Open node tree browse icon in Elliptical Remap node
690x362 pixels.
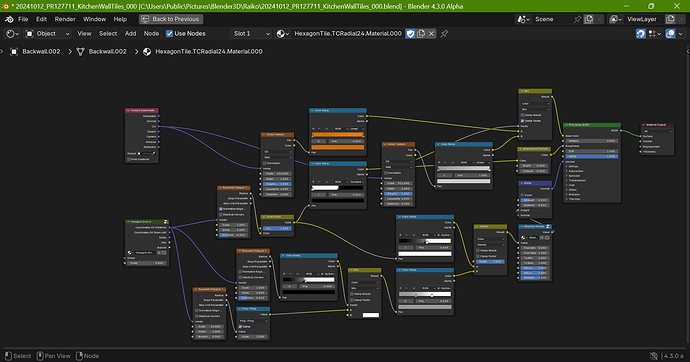pos(524,238)
